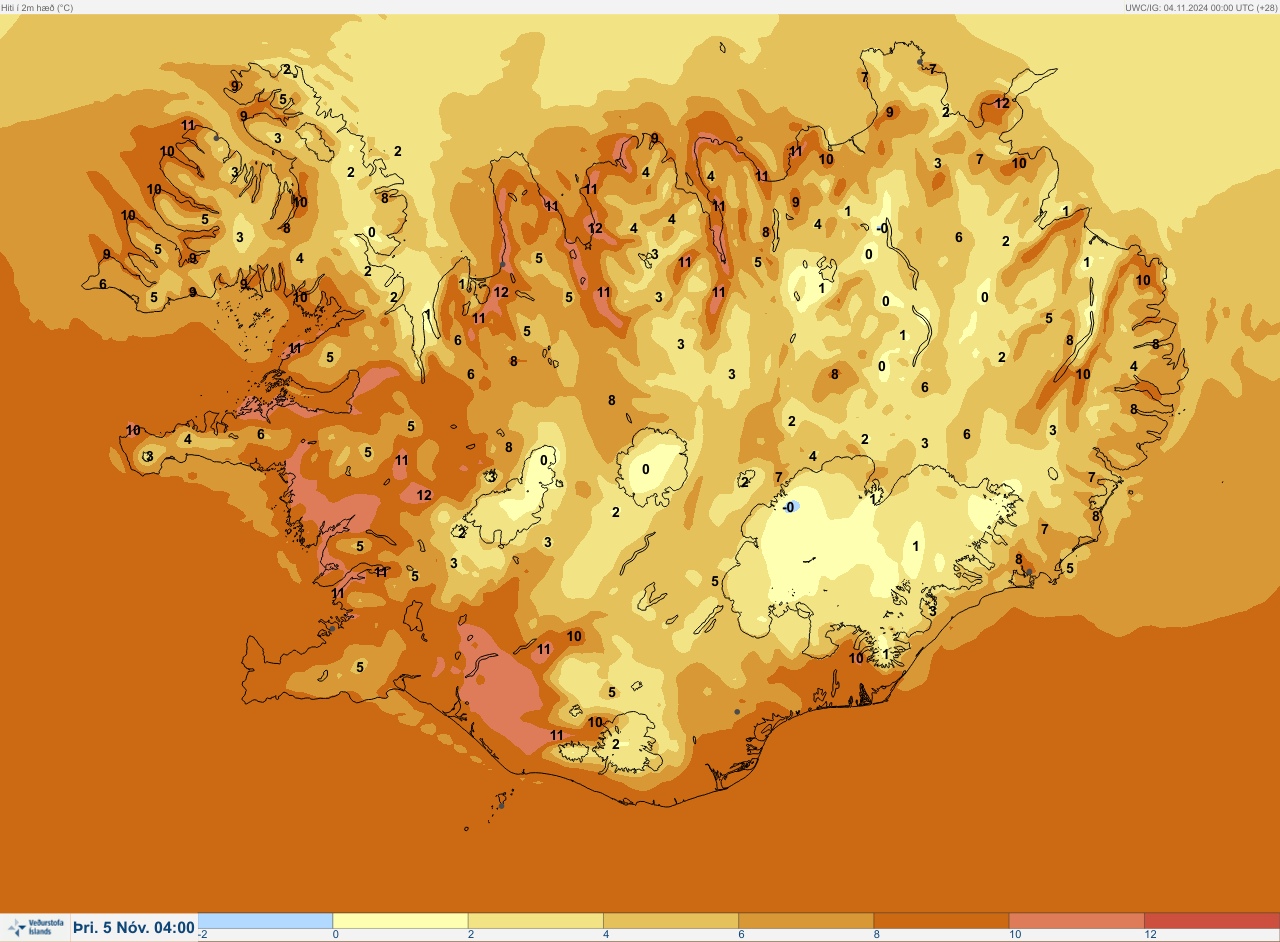Click the UWC/IG model run timestamp text

(1200, 7)
